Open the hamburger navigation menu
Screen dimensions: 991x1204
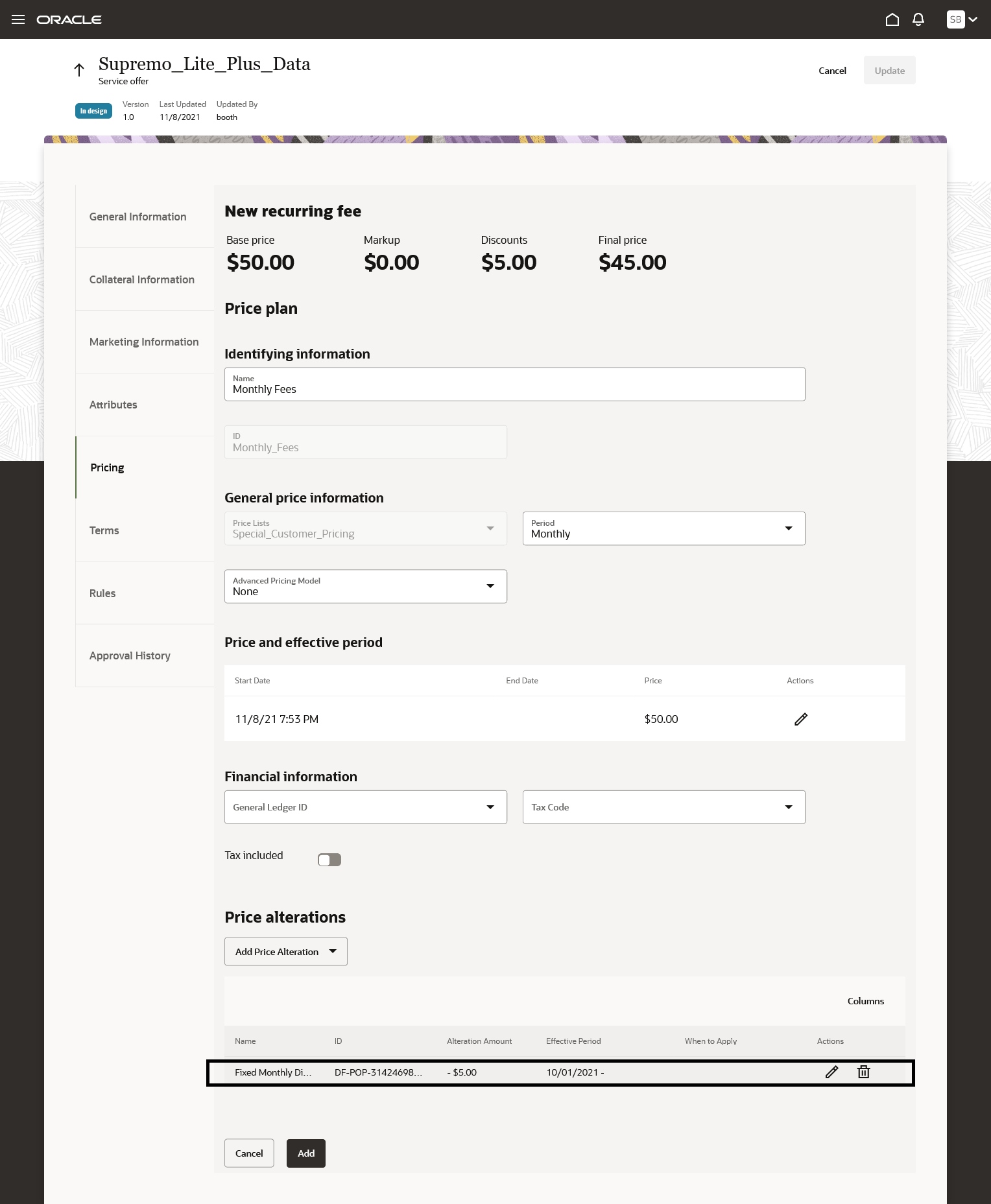click(18, 19)
